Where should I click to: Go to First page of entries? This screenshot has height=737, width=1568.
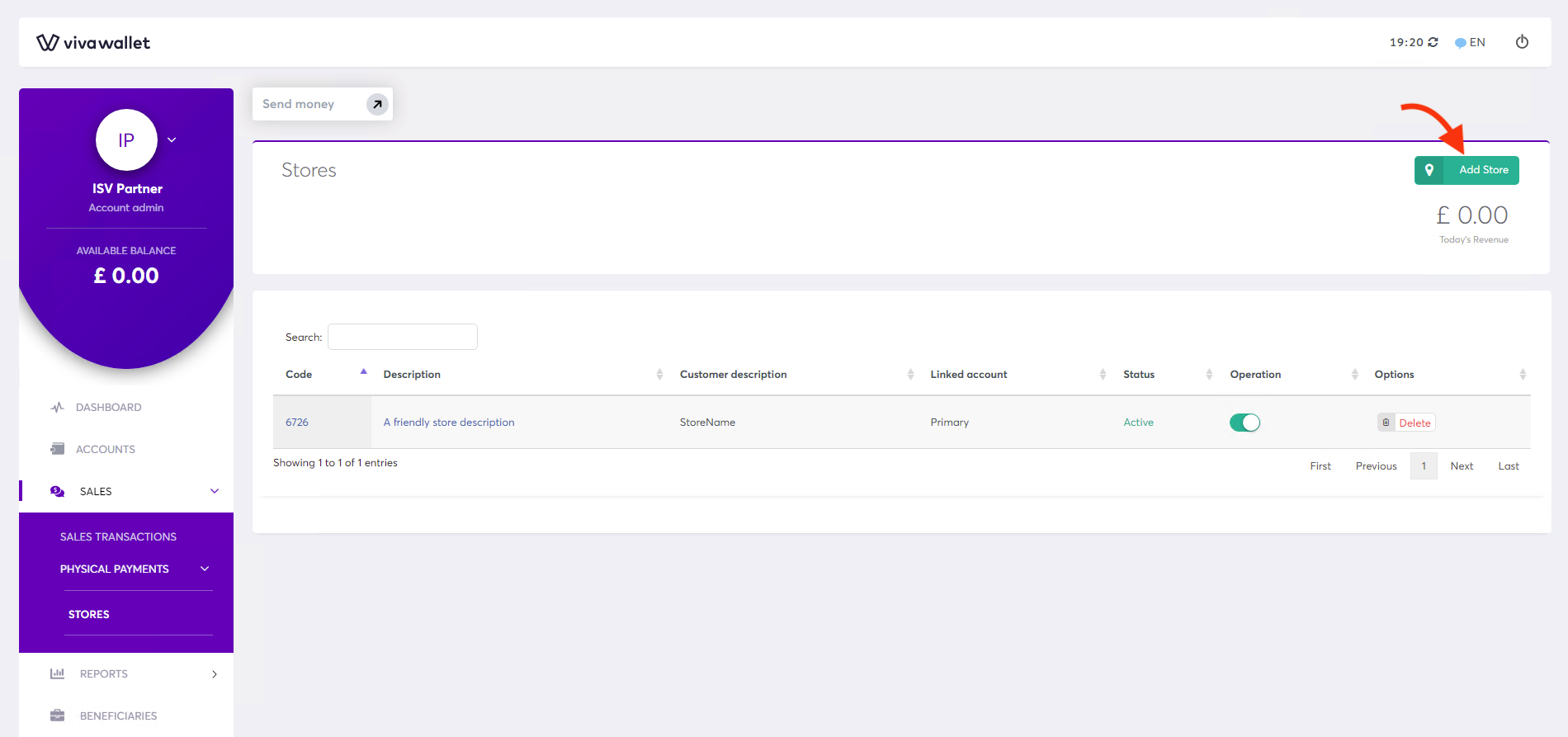pyautogui.click(x=1320, y=466)
